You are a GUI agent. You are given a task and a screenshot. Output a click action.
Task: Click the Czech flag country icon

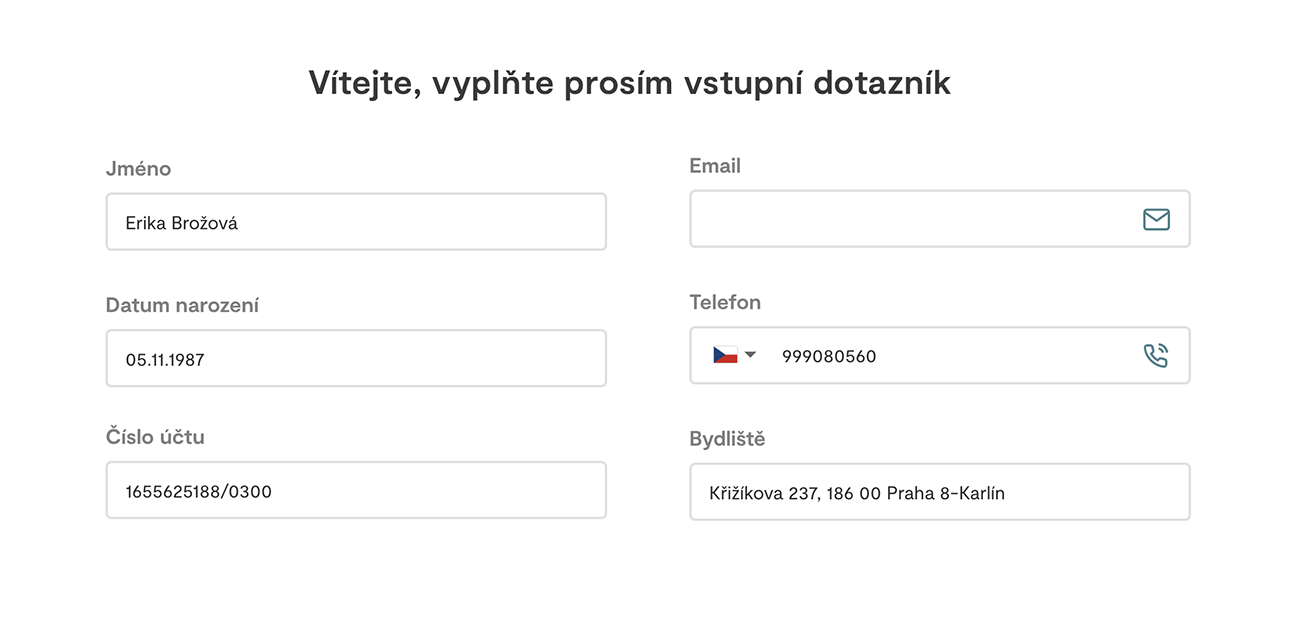pos(725,355)
